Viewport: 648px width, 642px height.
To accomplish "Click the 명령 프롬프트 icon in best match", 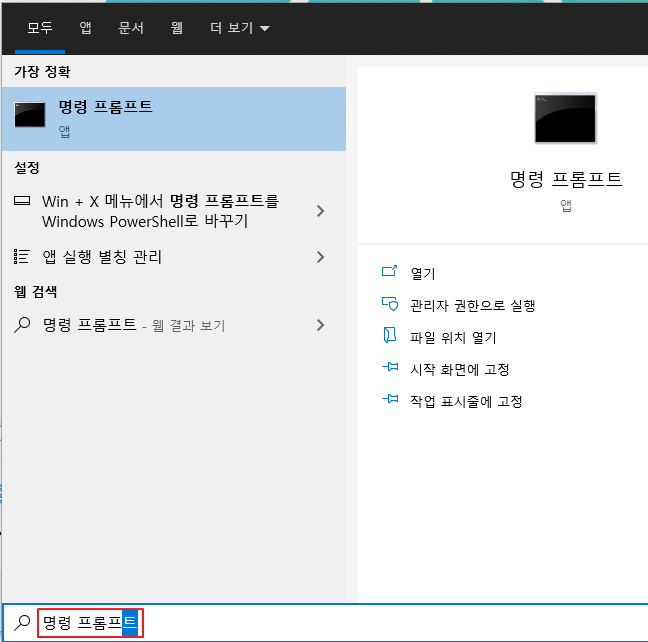I will click(x=30, y=115).
